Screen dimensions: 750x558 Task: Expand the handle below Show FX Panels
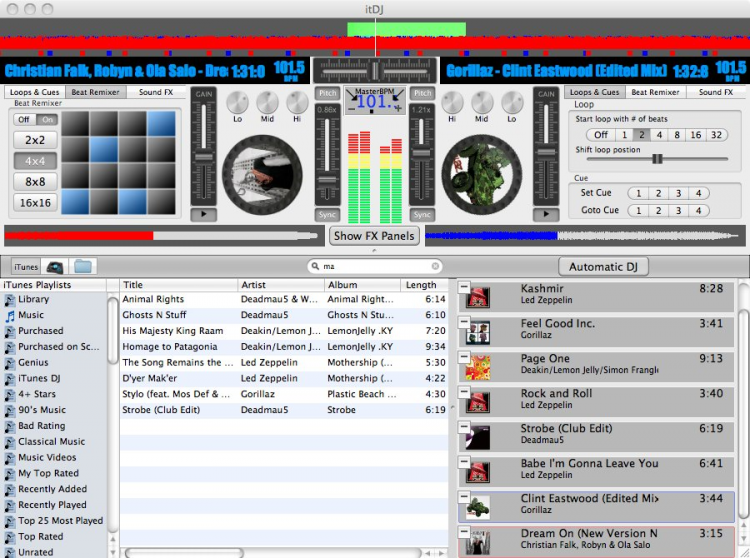click(374, 250)
